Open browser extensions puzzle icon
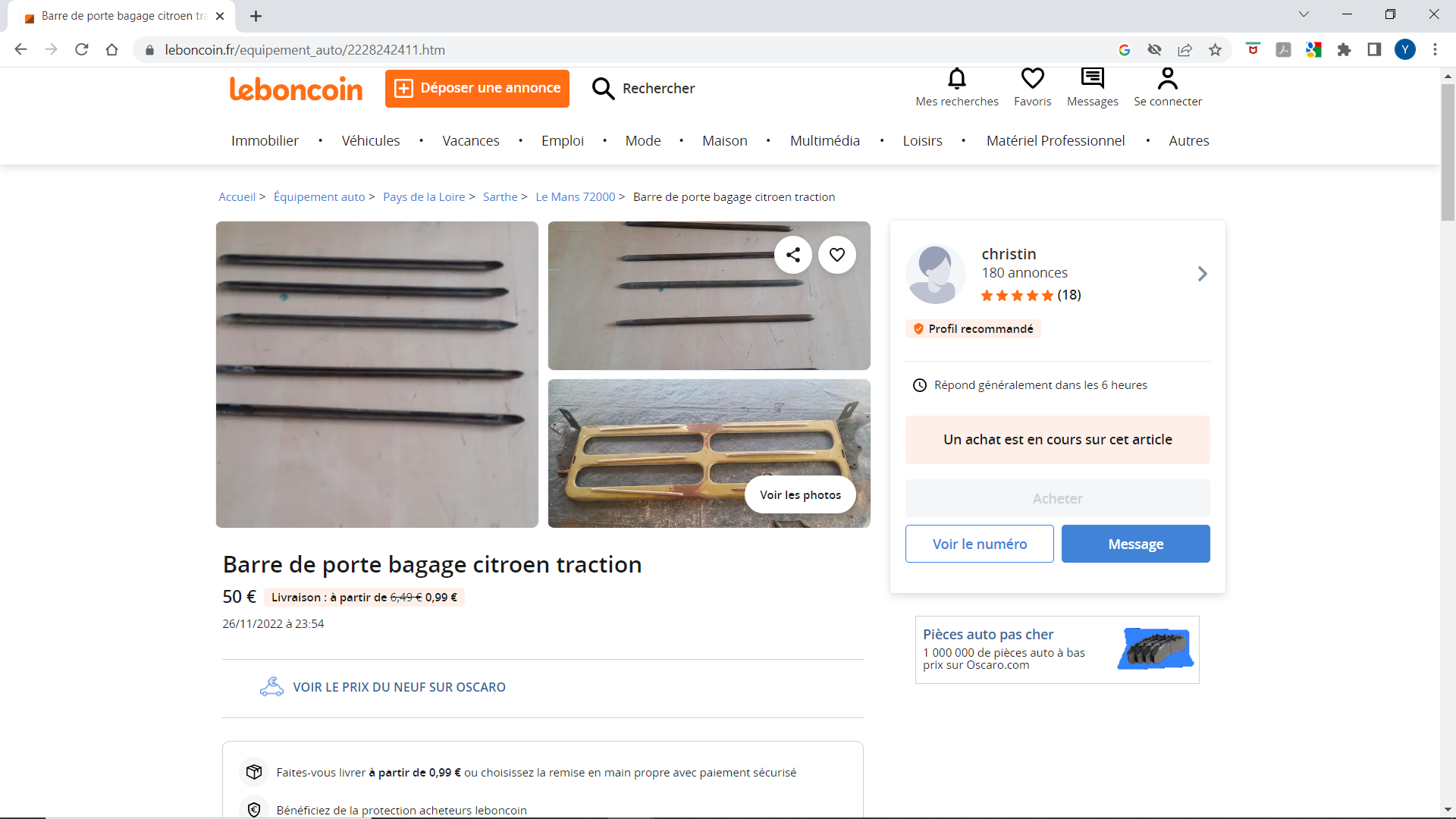The image size is (1456, 819). click(x=1344, y=50)
